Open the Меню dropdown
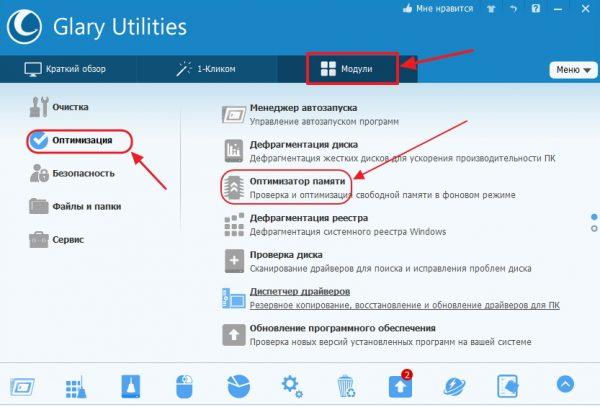600x407 pixels. (x=573, y=70)
